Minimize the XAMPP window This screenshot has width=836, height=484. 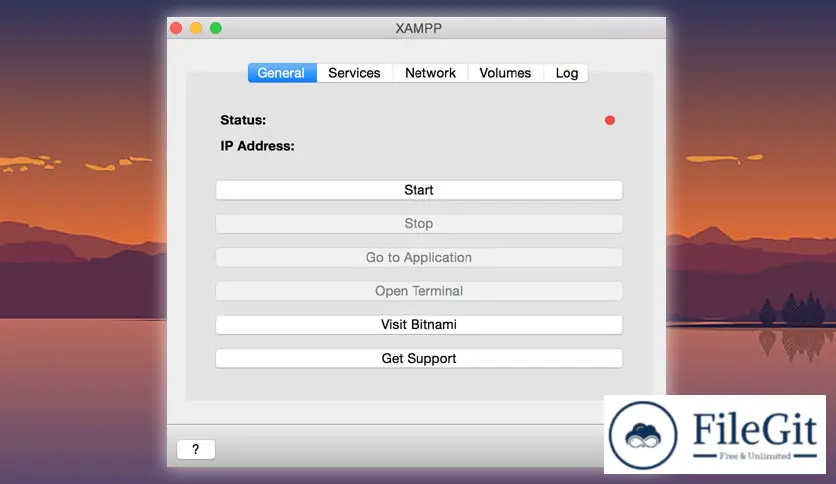tap(196, 28)
